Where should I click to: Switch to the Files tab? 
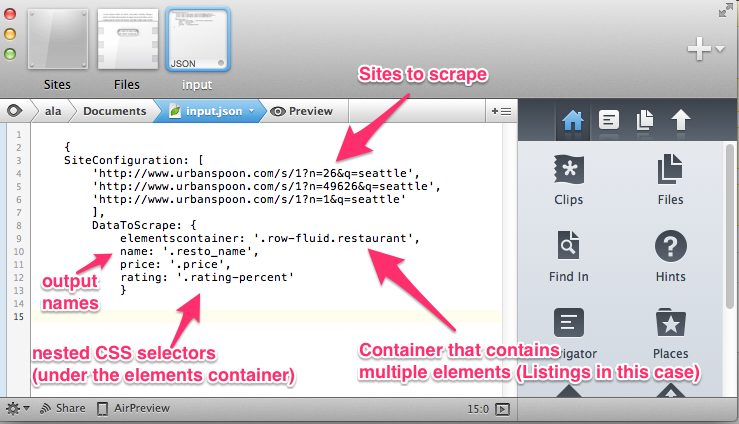point(128,47)
